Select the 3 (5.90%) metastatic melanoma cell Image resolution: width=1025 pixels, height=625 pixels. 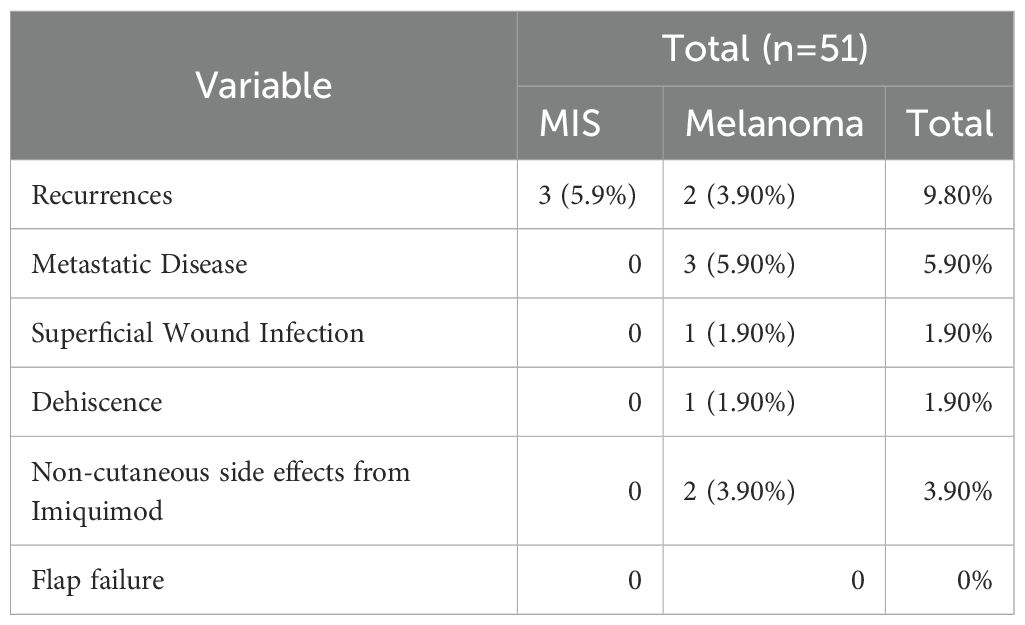[x=740, y=264]
